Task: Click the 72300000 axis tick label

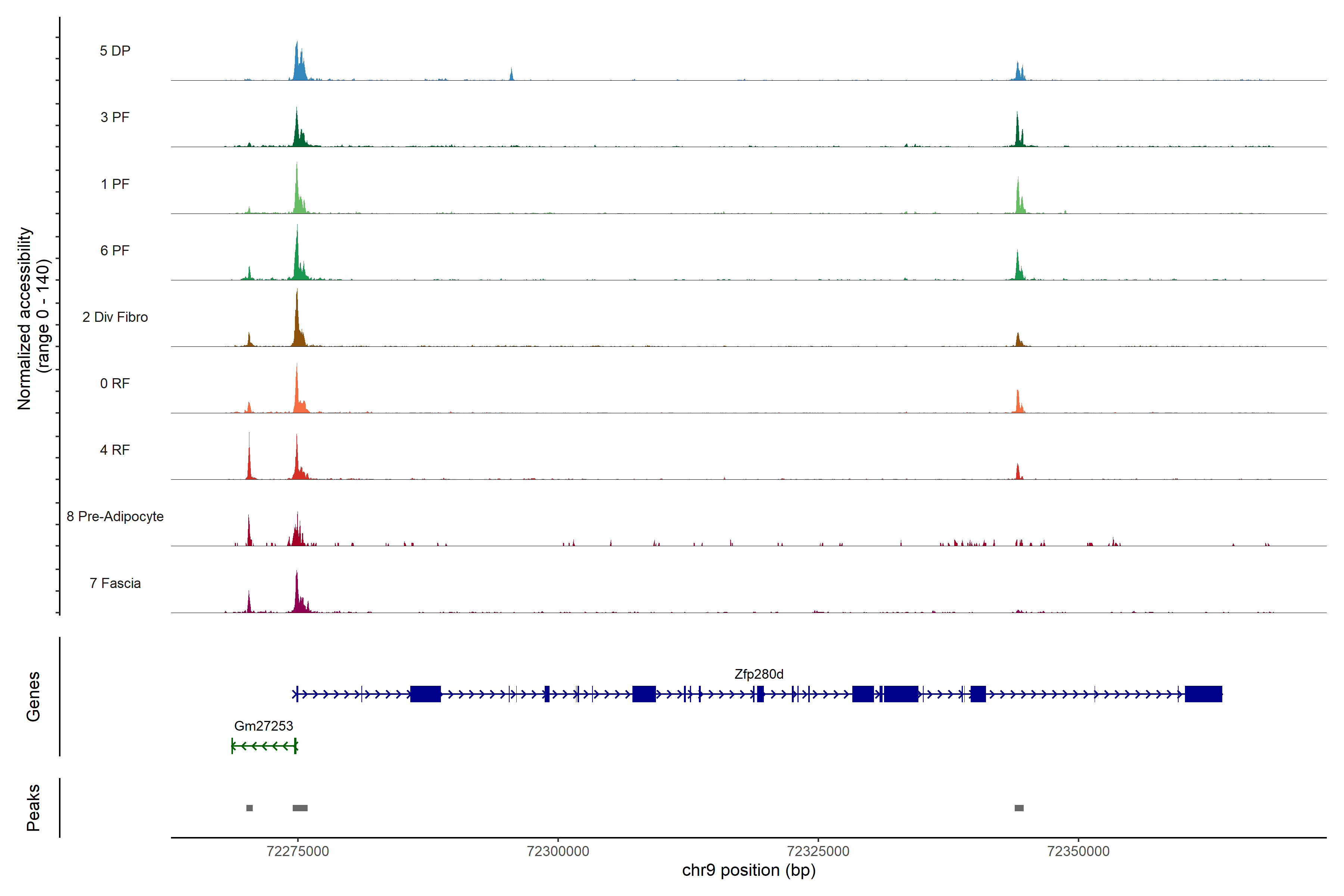Action: click(558, 852)
